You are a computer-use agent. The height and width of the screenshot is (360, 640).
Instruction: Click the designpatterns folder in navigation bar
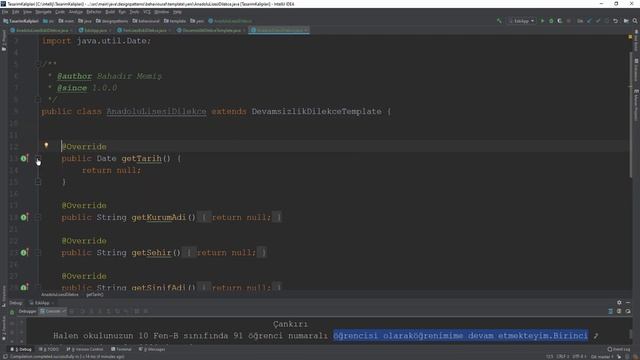112,21
